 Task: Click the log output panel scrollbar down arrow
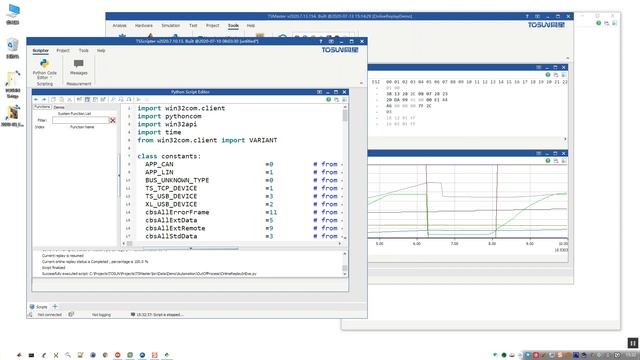[345, 274]
